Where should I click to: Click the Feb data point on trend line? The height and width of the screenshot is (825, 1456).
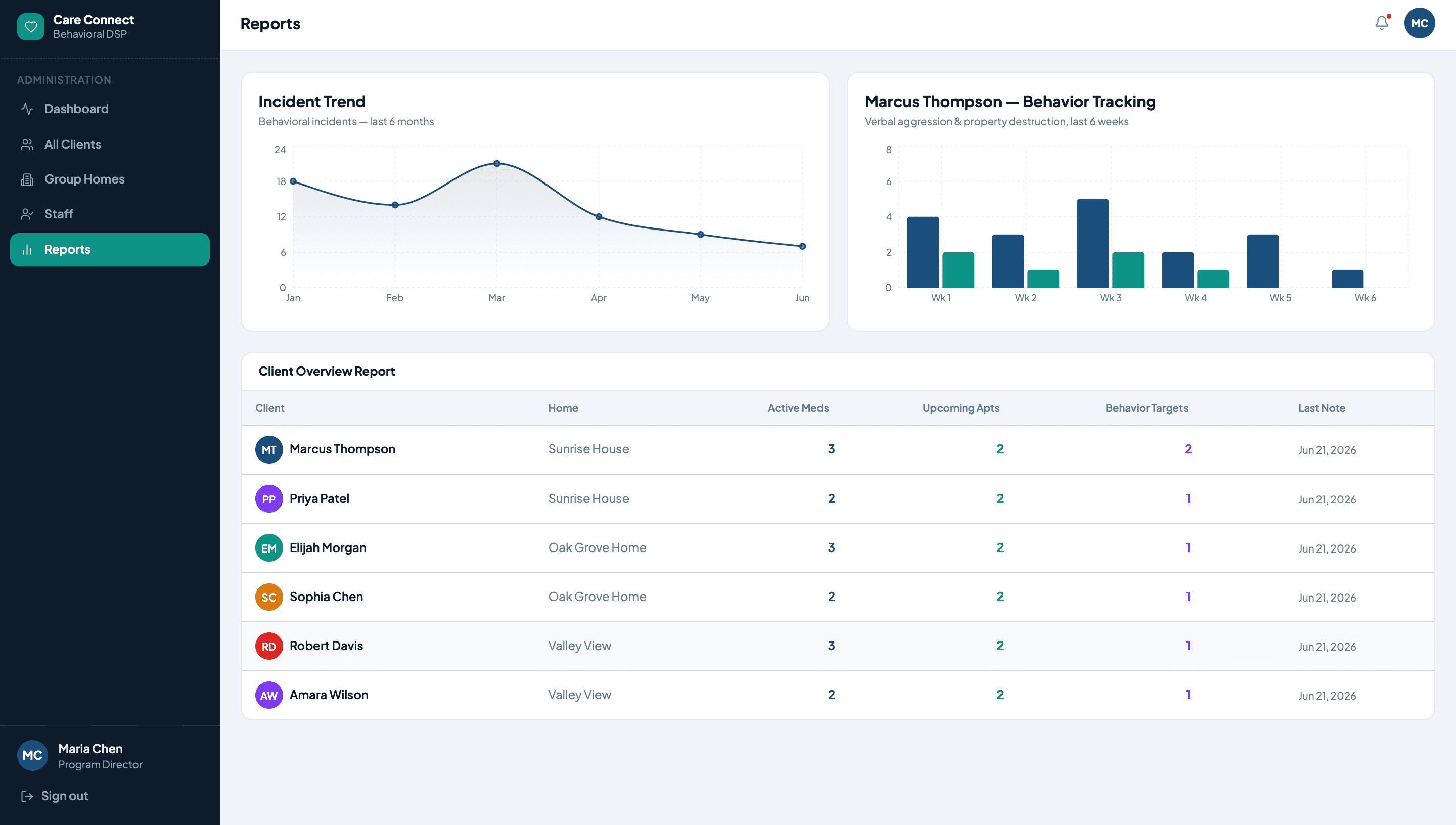pos(395,205)
